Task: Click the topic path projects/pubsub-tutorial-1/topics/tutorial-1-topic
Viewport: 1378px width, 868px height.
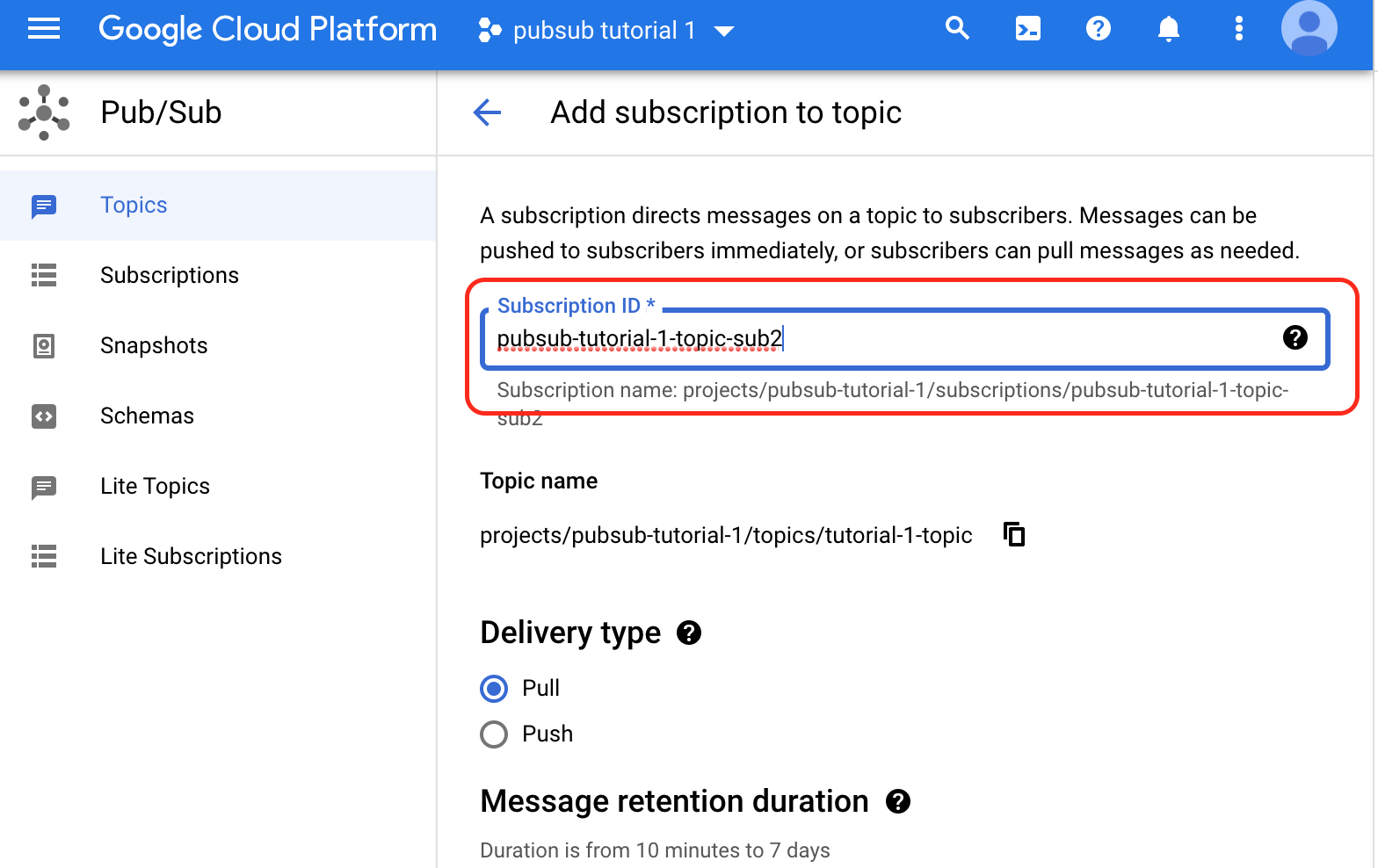Action: coord(726,535)
